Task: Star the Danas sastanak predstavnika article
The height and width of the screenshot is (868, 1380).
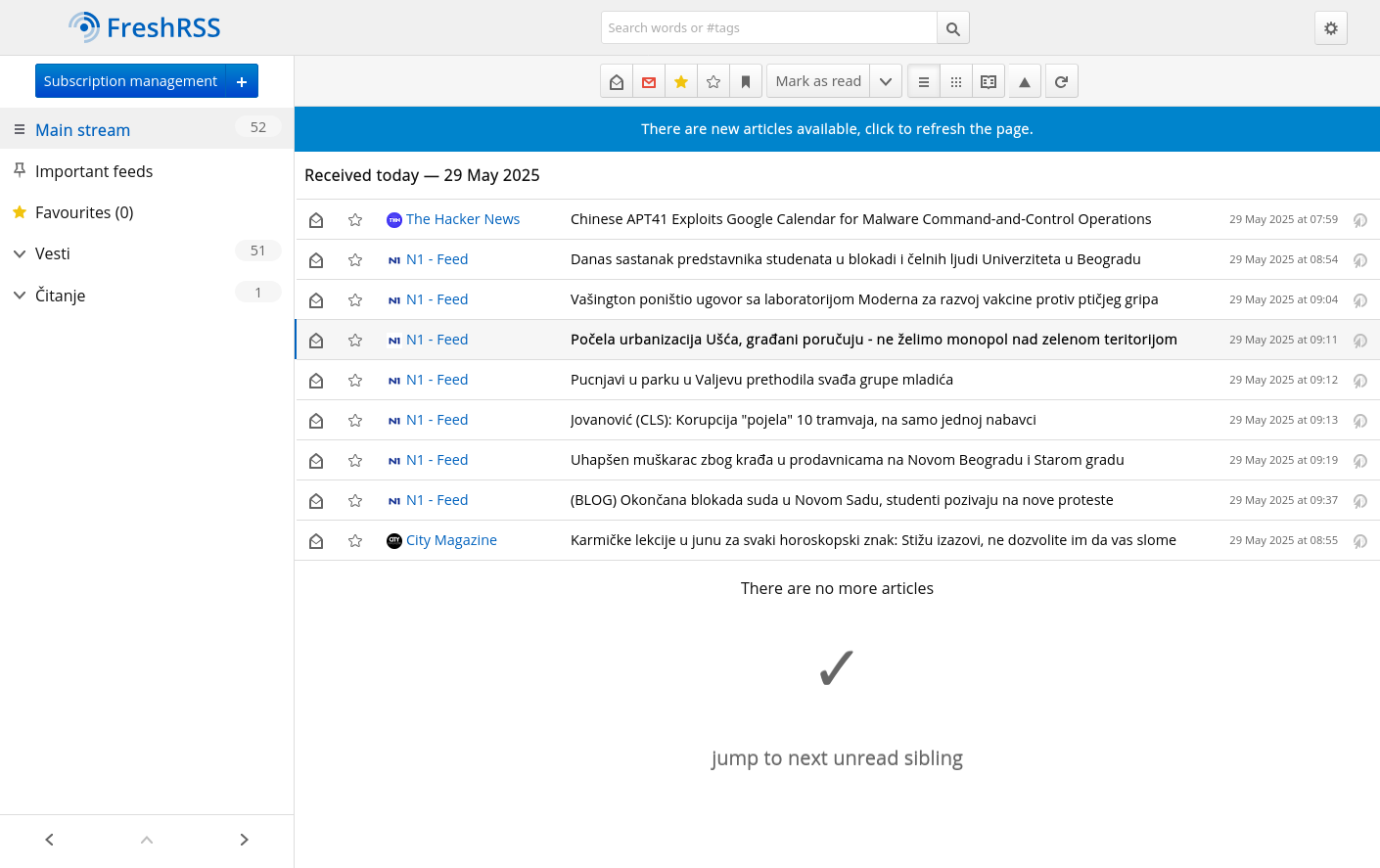Action: pos(355,260)
